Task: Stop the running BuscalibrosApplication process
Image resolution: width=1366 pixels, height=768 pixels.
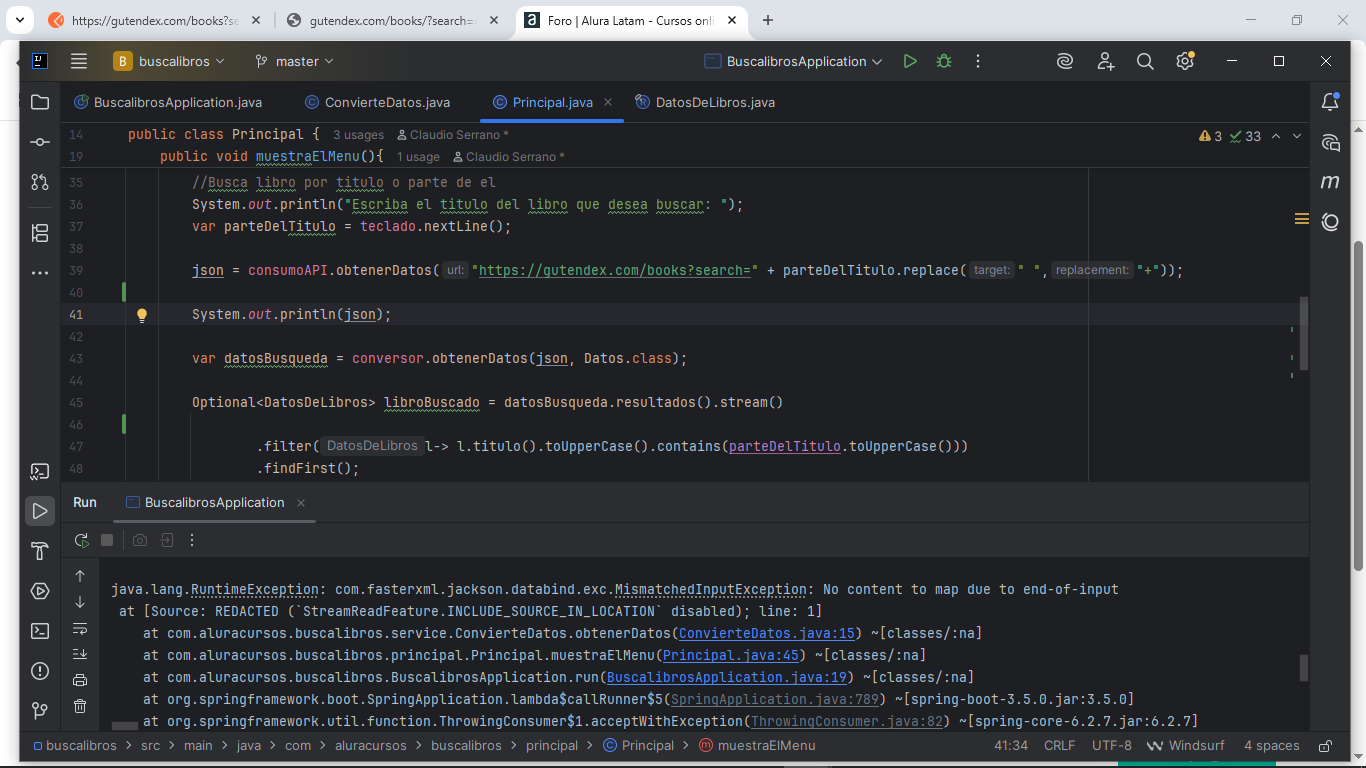Action: tap(107, 540)
